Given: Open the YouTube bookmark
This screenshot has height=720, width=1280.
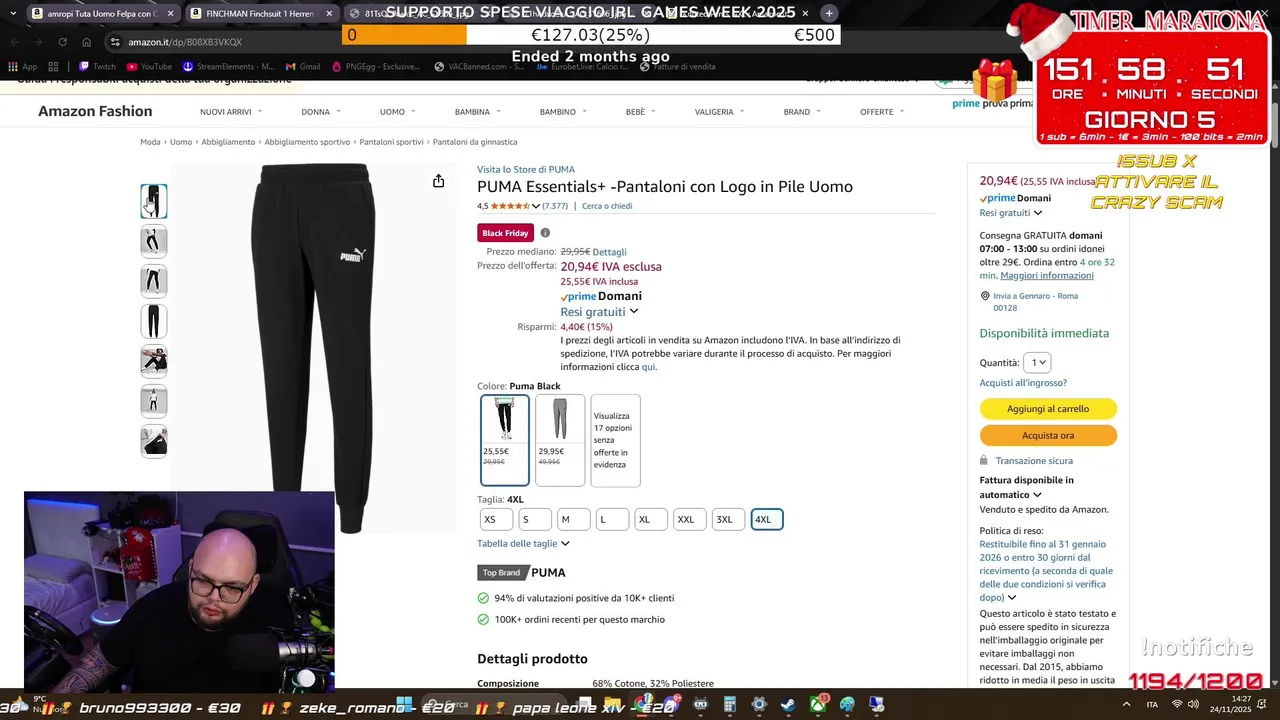Looking at the screenshot, I should click(x=149, y=67).
